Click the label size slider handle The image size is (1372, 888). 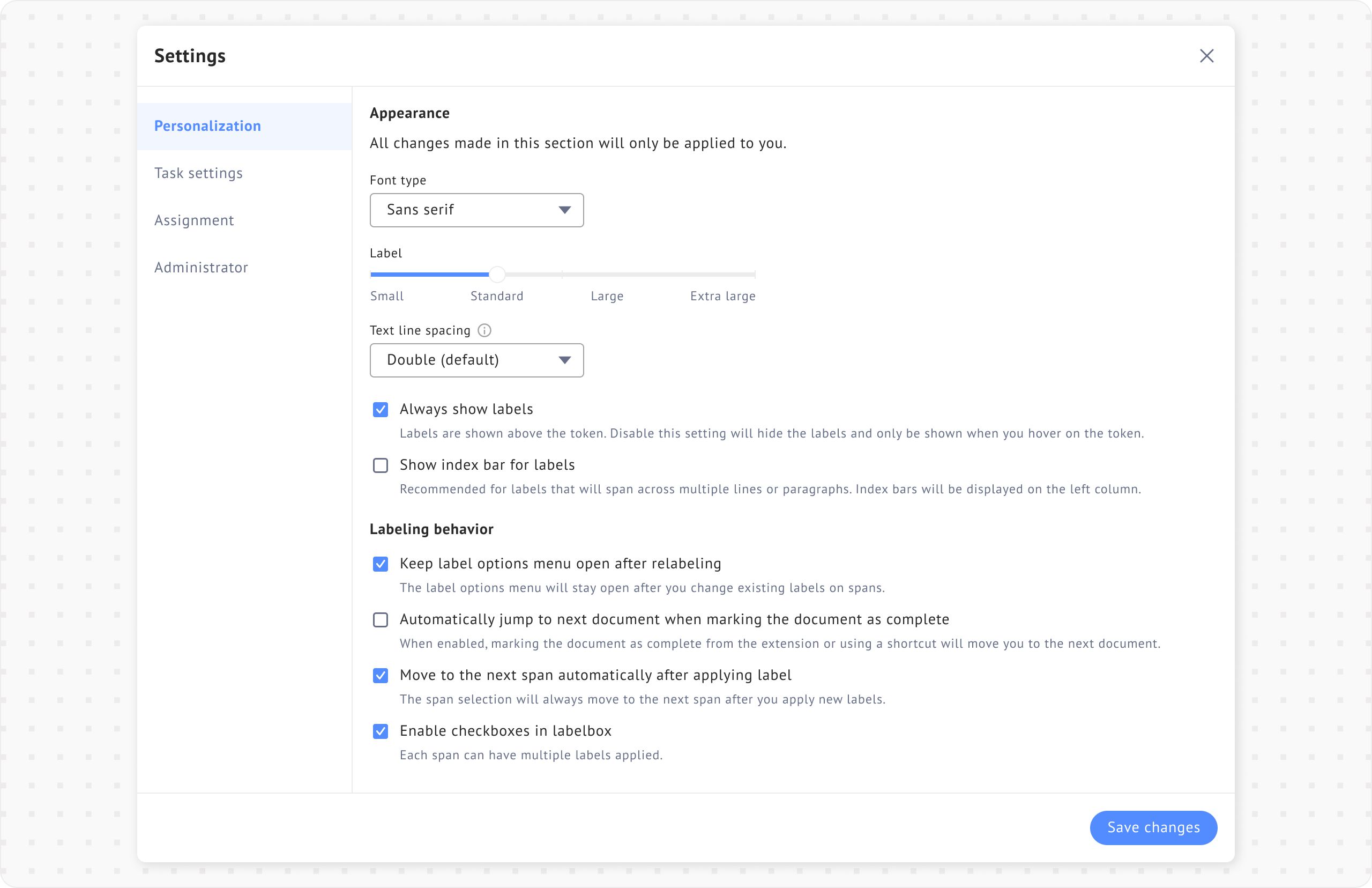pos(497,275)
